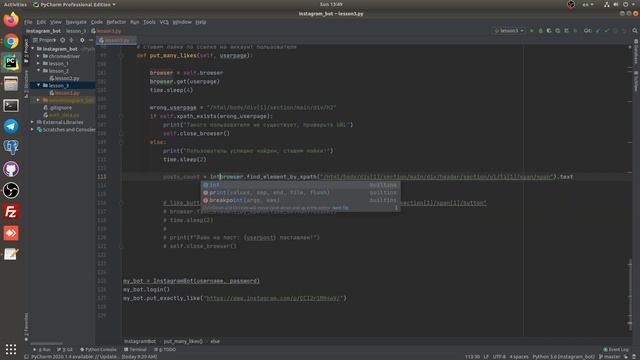Screen dimensions: 640x360
Task: Open the Event Log in status bar
Action: pyautogui.click(x=616, y=349)
